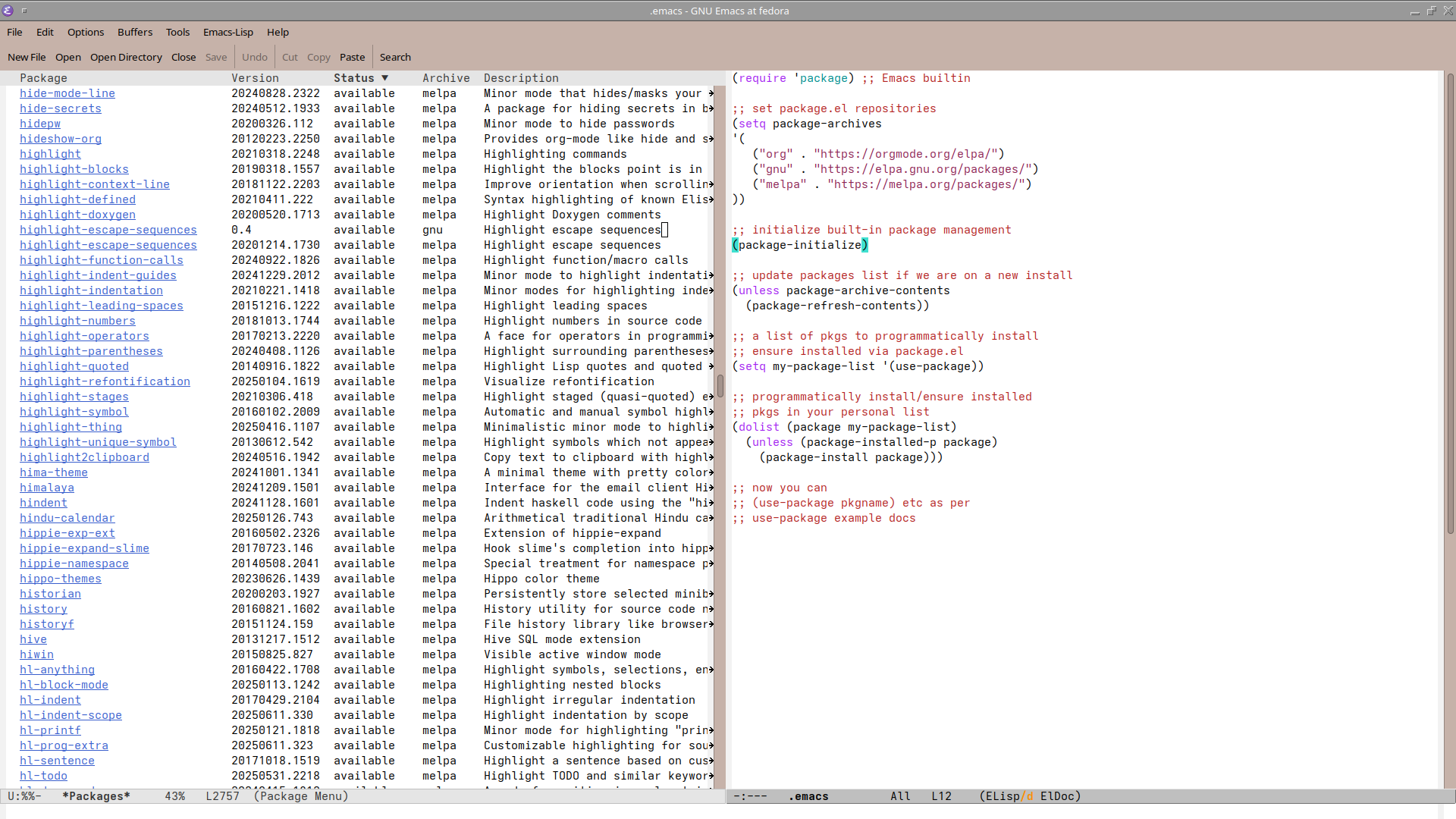Open the Edit menu
This screenshot has height=819, width=1456.
tap(45, 32)
